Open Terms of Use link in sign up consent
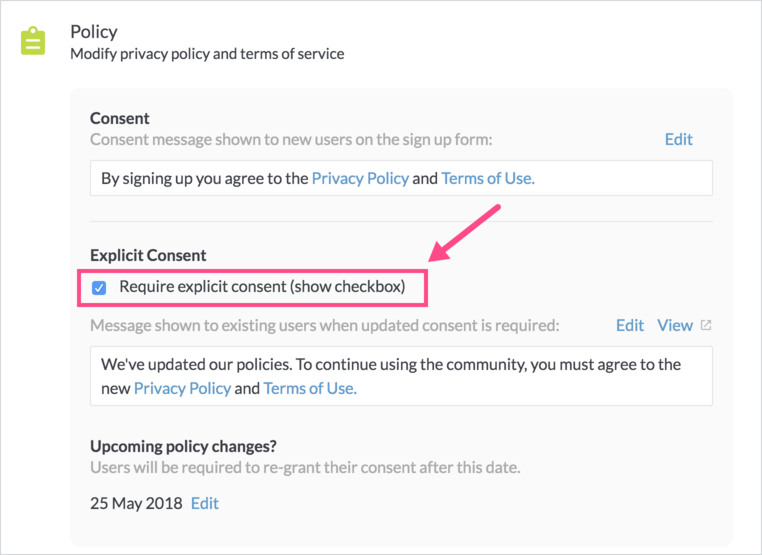The image size is (762, 555). tap(488, 178)
